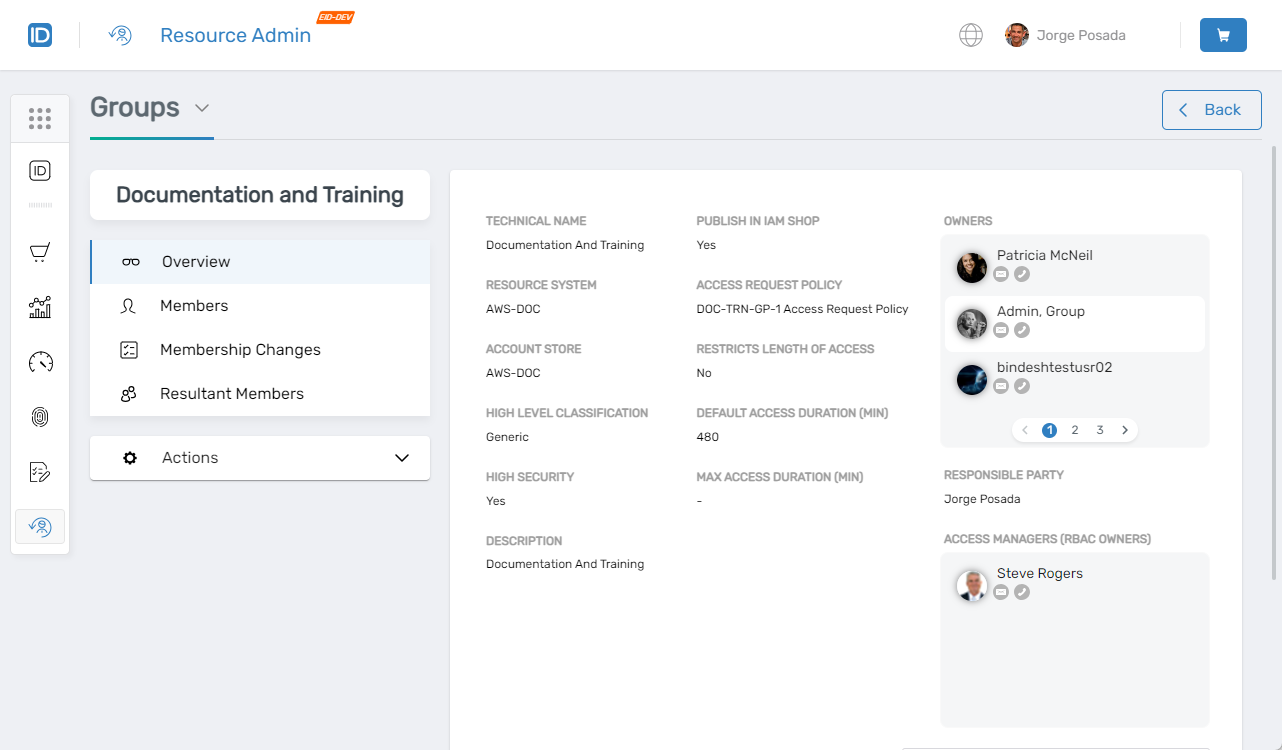1282x750 pixels.
Task: Click the analytics chart icon in sidebar
Action: [40, 307]
